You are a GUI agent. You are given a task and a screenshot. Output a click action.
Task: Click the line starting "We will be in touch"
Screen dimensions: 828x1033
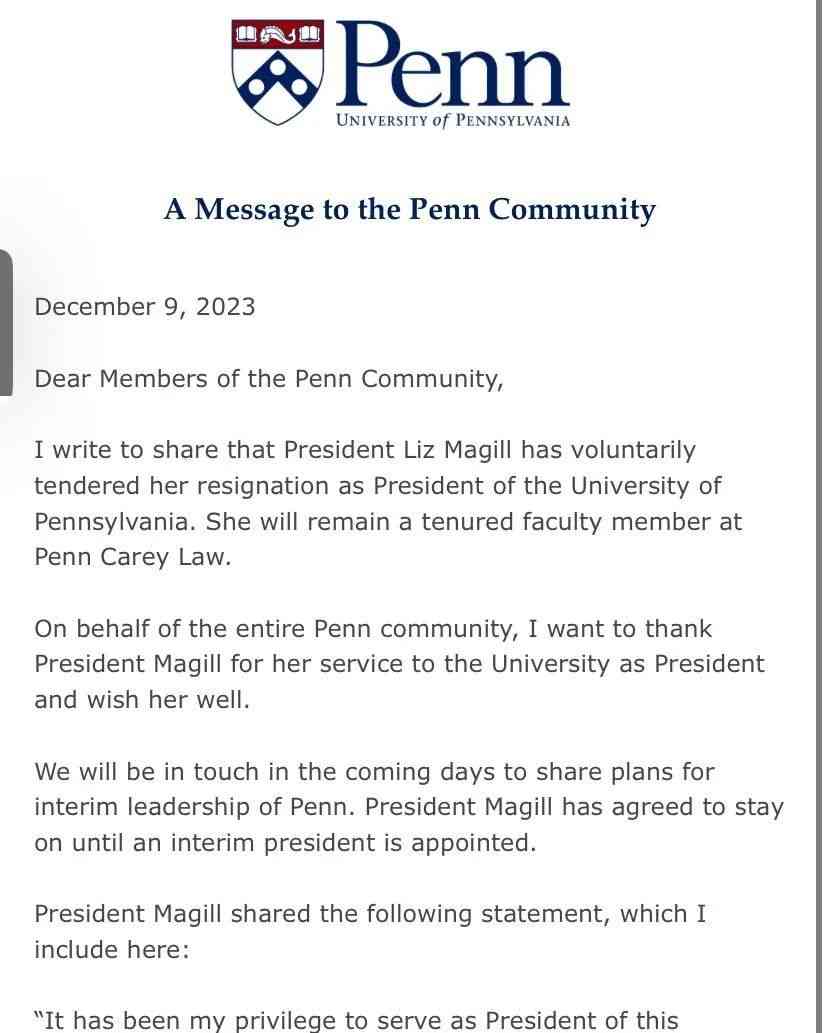tap(374, 771)
